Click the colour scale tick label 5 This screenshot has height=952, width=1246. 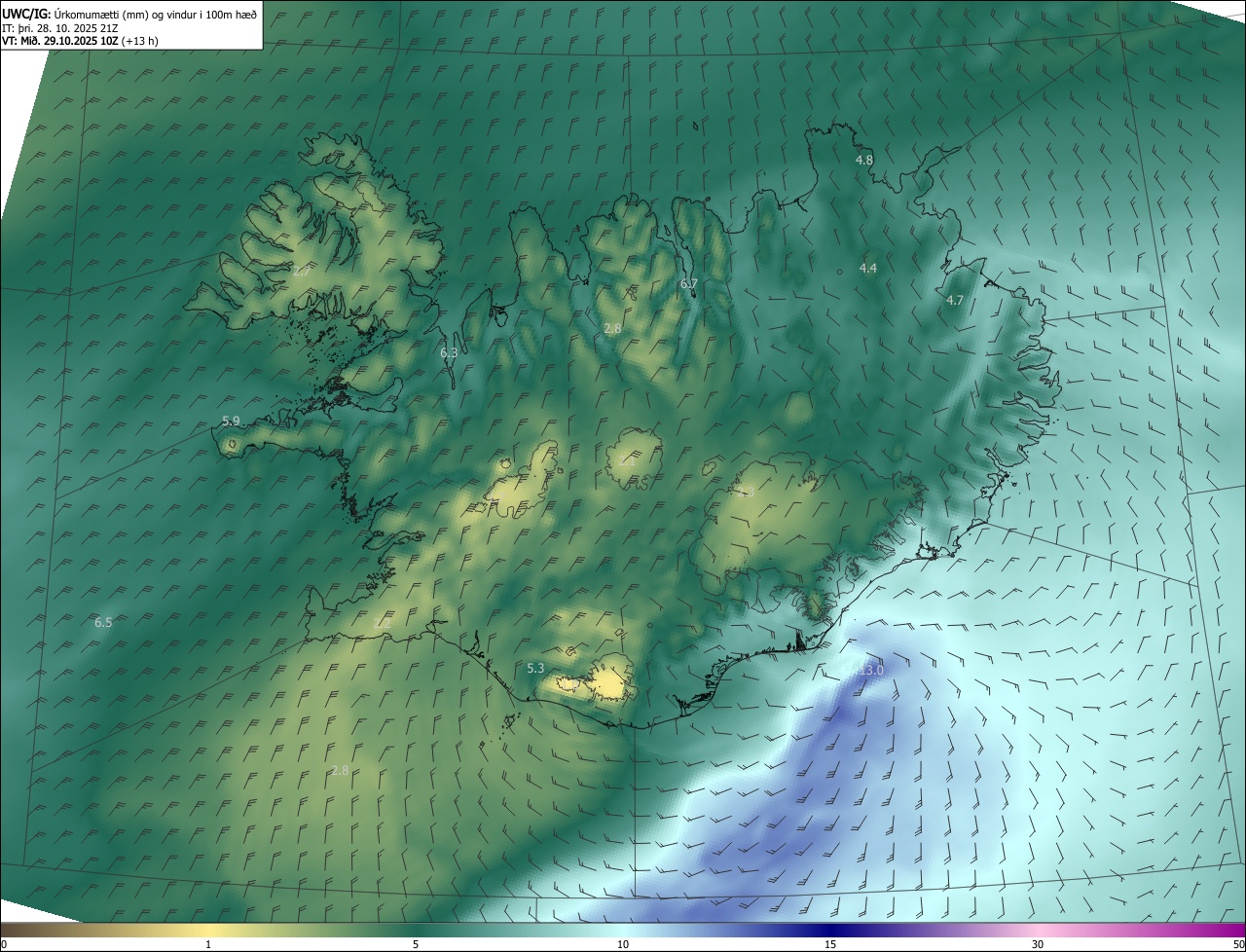416,945
